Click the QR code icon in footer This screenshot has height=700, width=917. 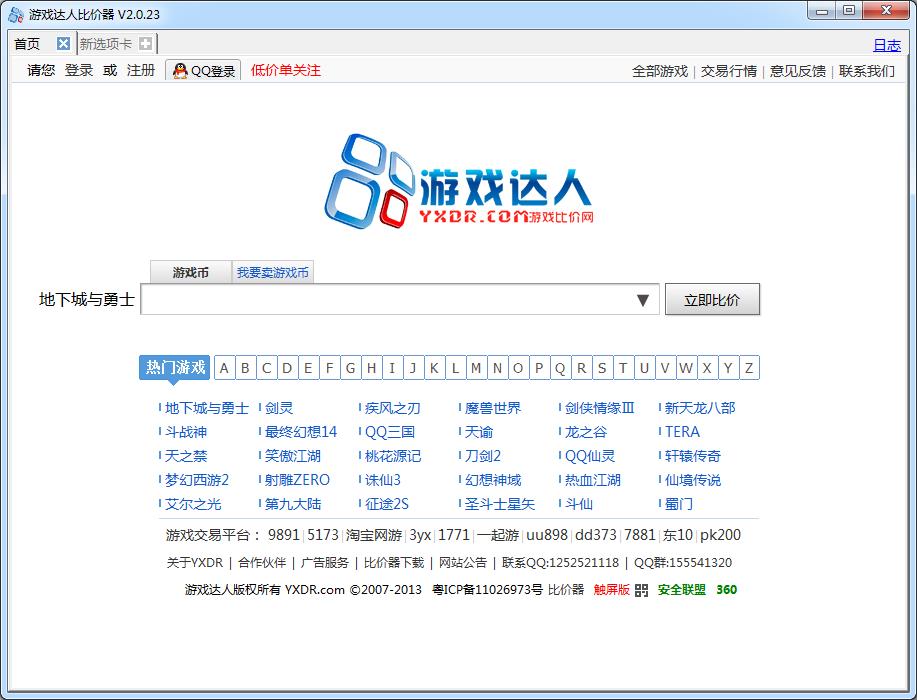click(641, 590)
